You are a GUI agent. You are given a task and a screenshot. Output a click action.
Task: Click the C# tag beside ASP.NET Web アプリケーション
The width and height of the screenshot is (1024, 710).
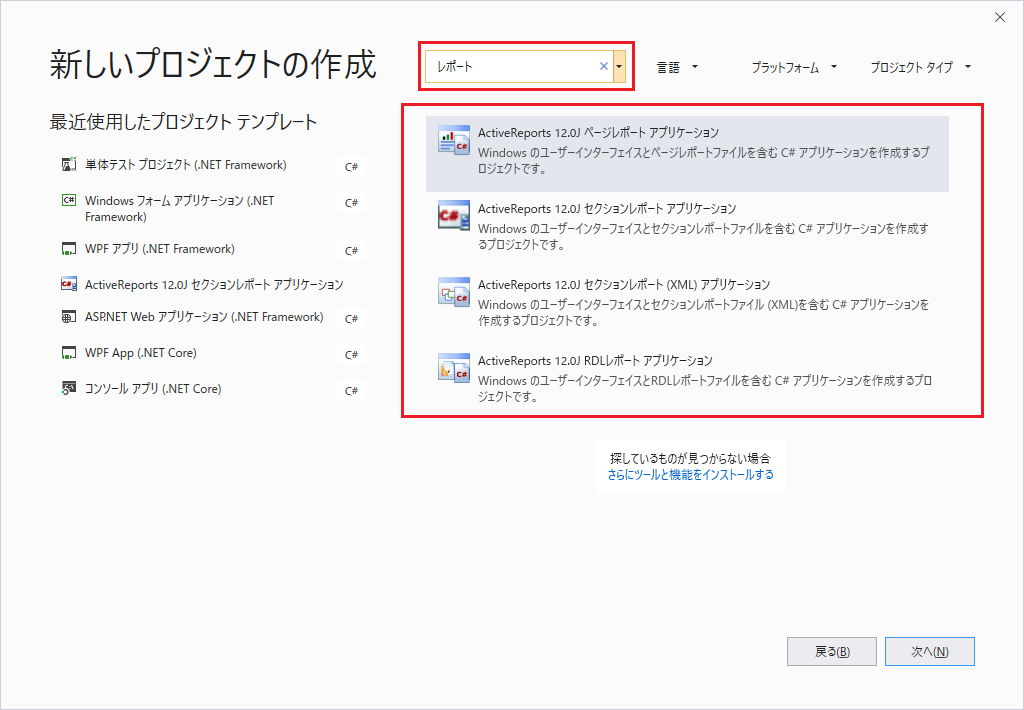pos(351,319)
